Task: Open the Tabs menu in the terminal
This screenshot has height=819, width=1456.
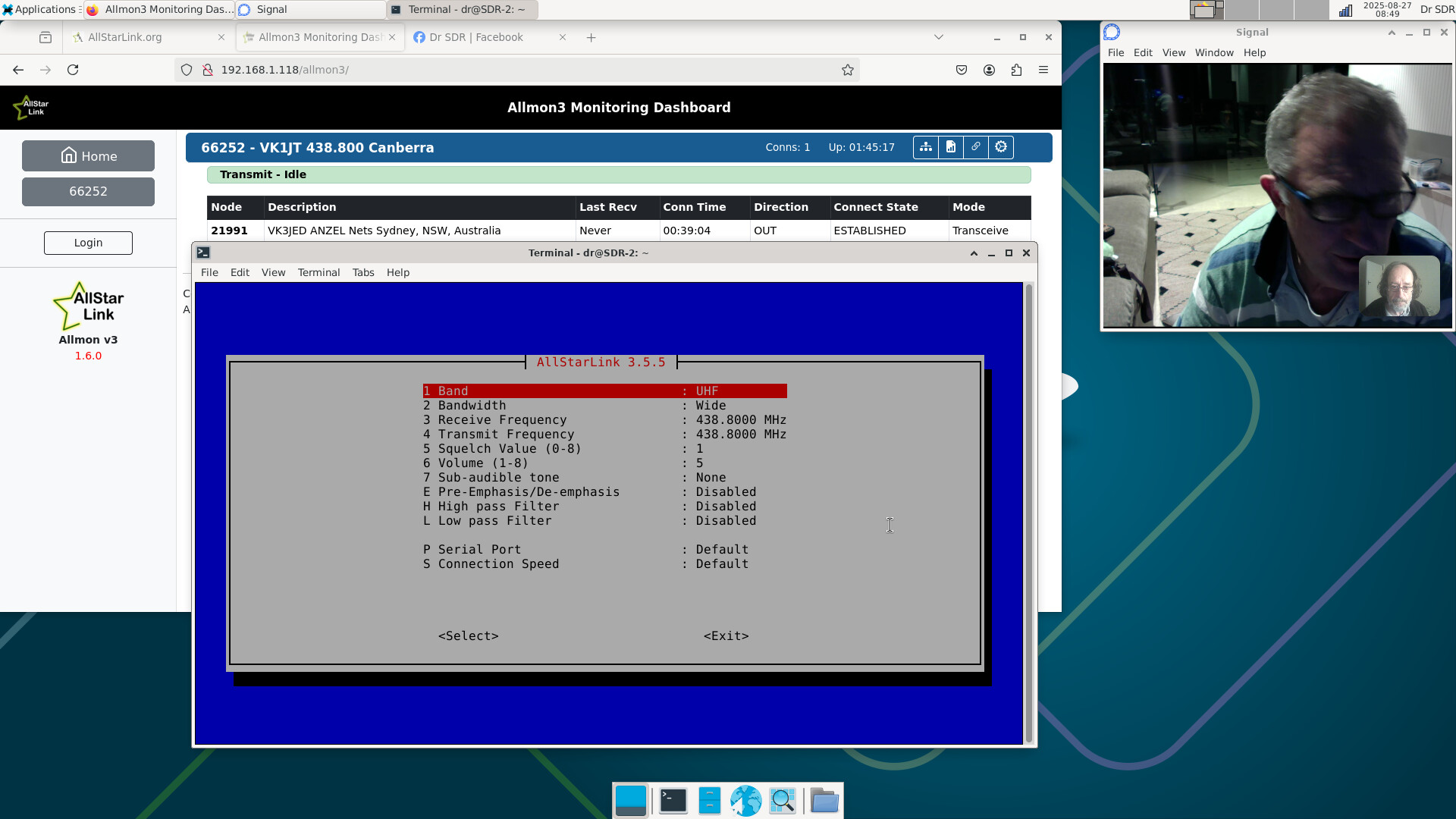Action: tap(363, 272)
